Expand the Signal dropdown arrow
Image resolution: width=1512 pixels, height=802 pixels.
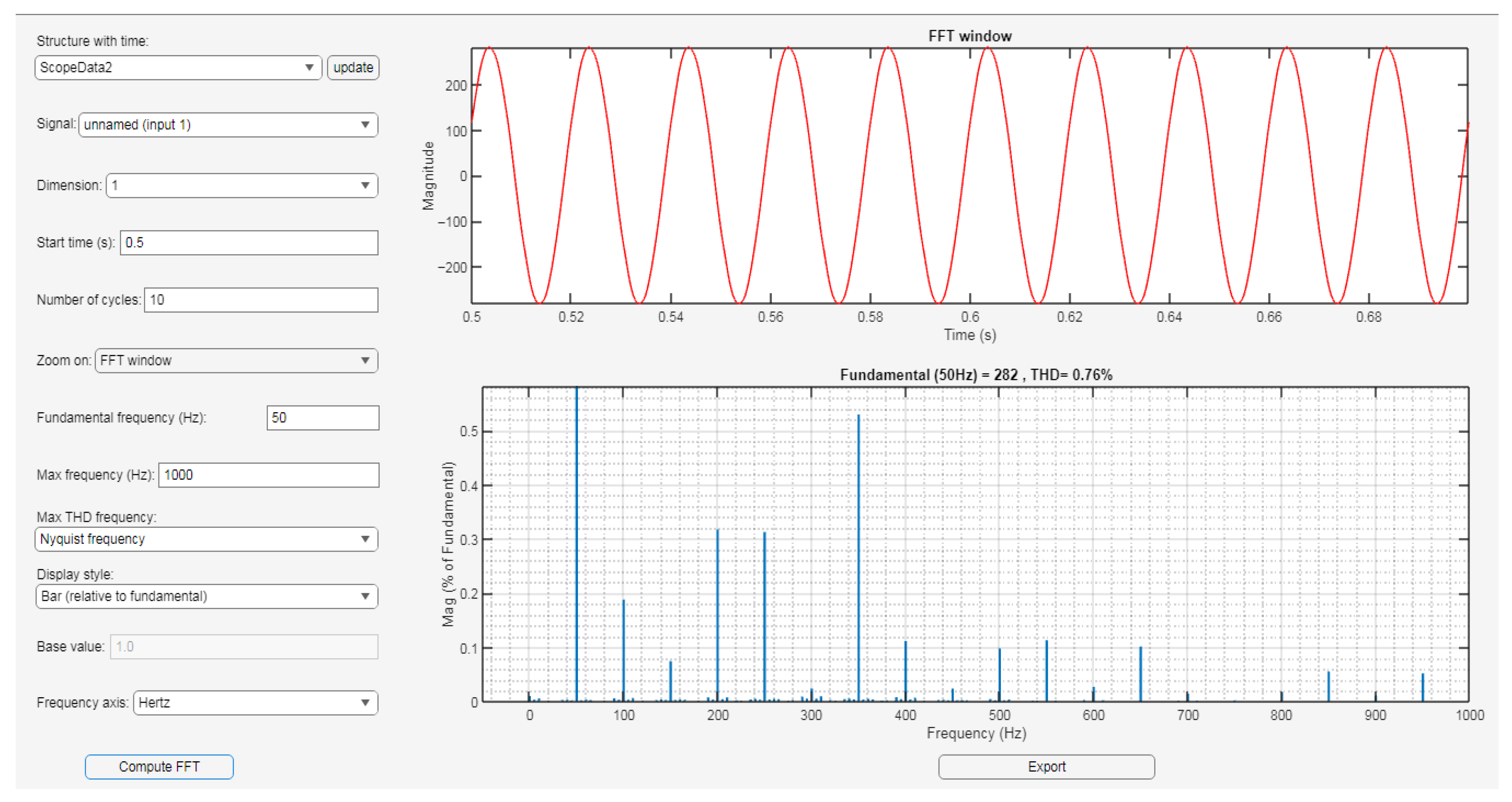365,125
